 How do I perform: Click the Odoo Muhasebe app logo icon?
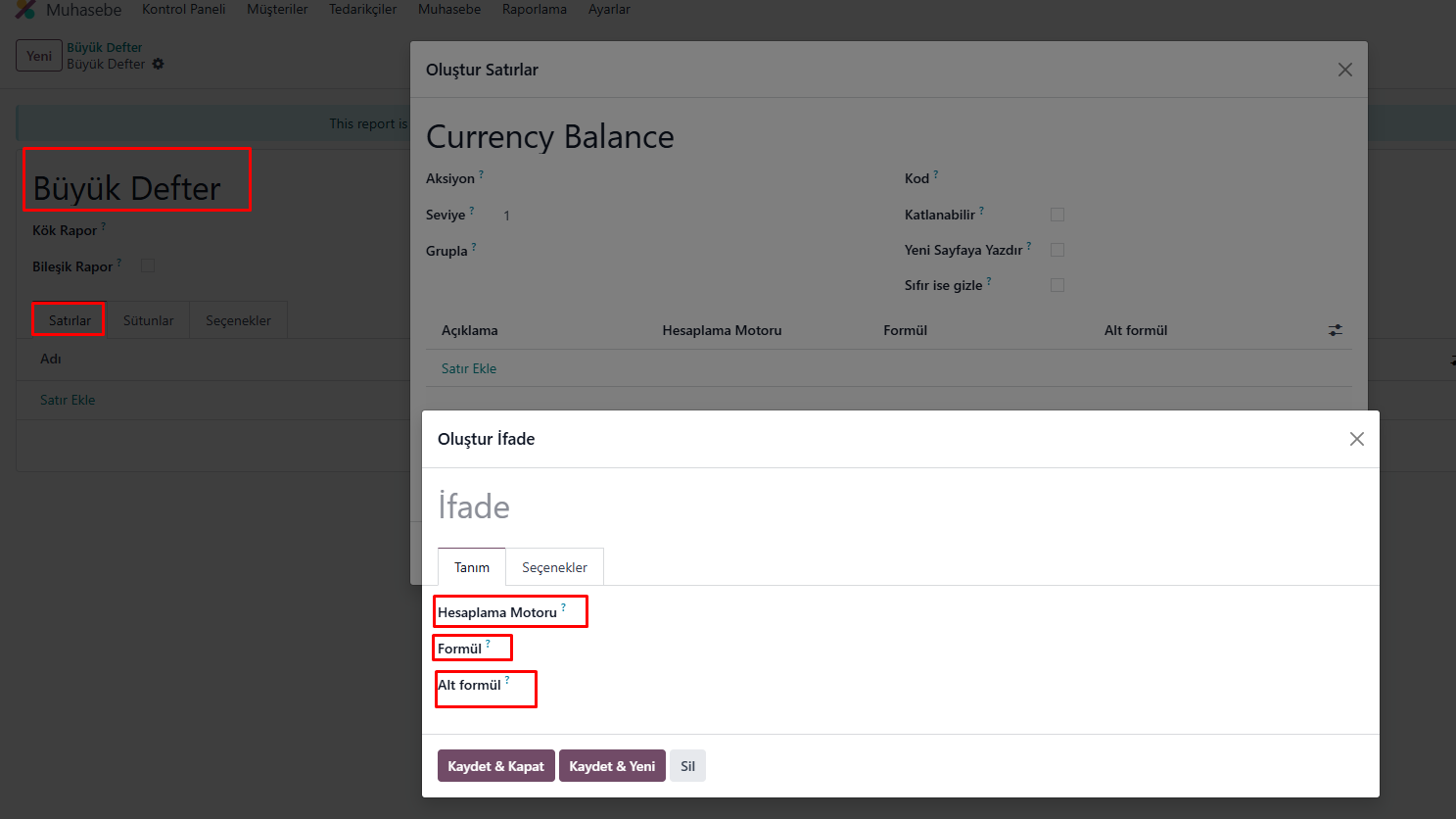click(26, 10)
